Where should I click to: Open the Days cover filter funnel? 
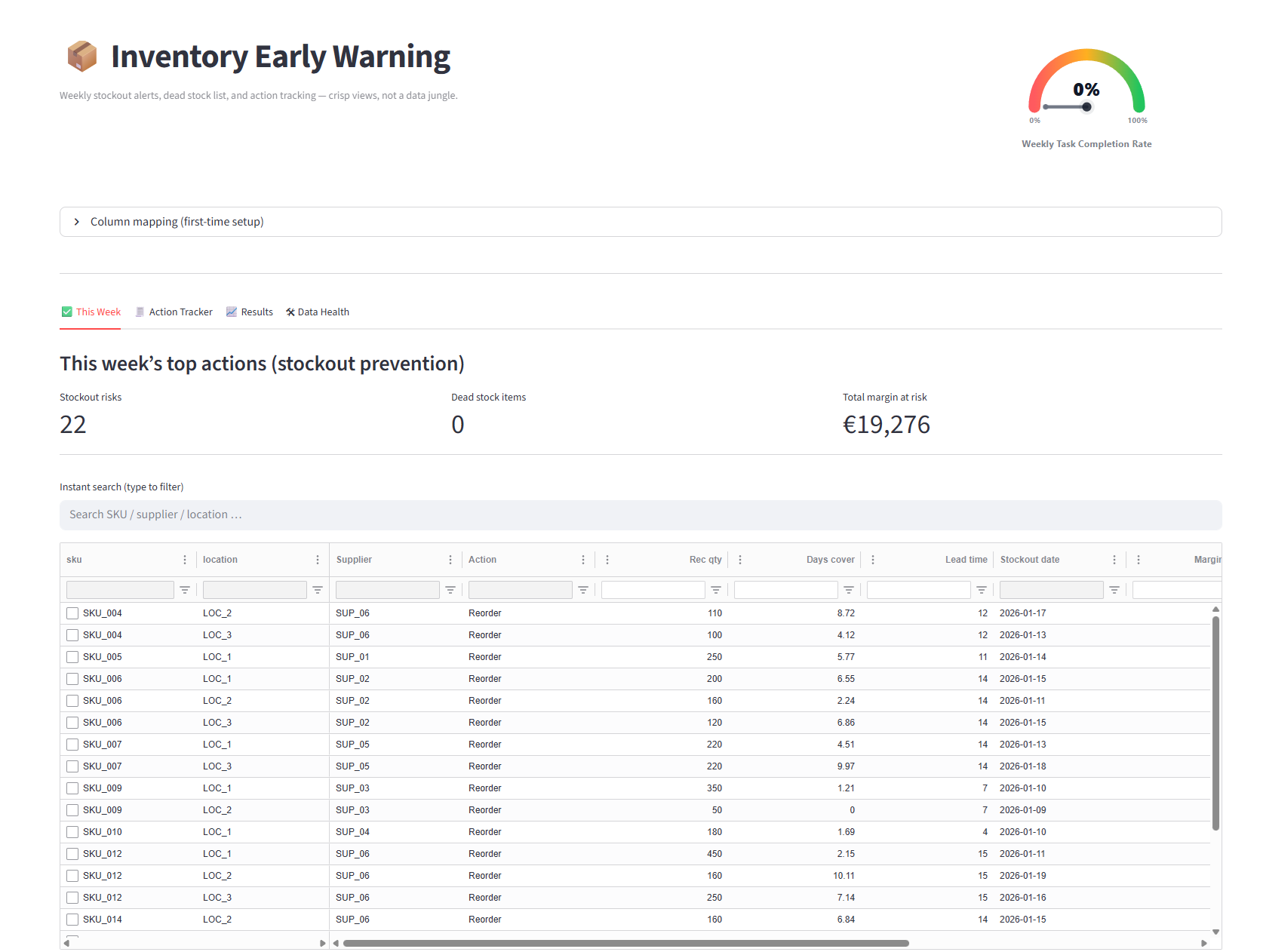848,589
